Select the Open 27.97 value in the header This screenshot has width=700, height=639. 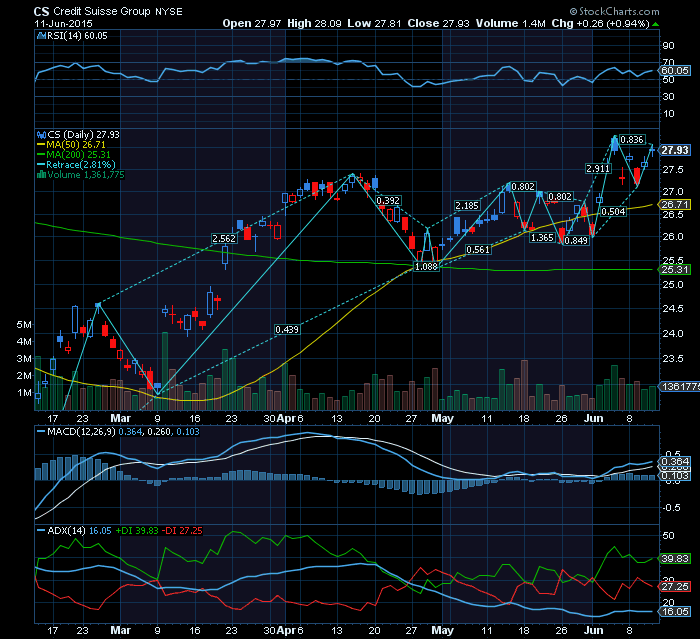(252, 23)
